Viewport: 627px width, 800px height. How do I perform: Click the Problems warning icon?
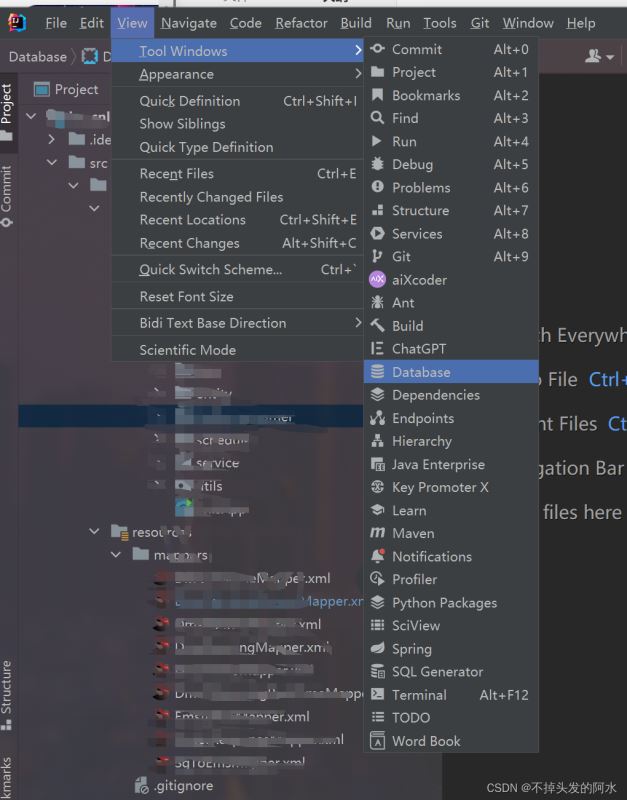click(x=378, y=187)
